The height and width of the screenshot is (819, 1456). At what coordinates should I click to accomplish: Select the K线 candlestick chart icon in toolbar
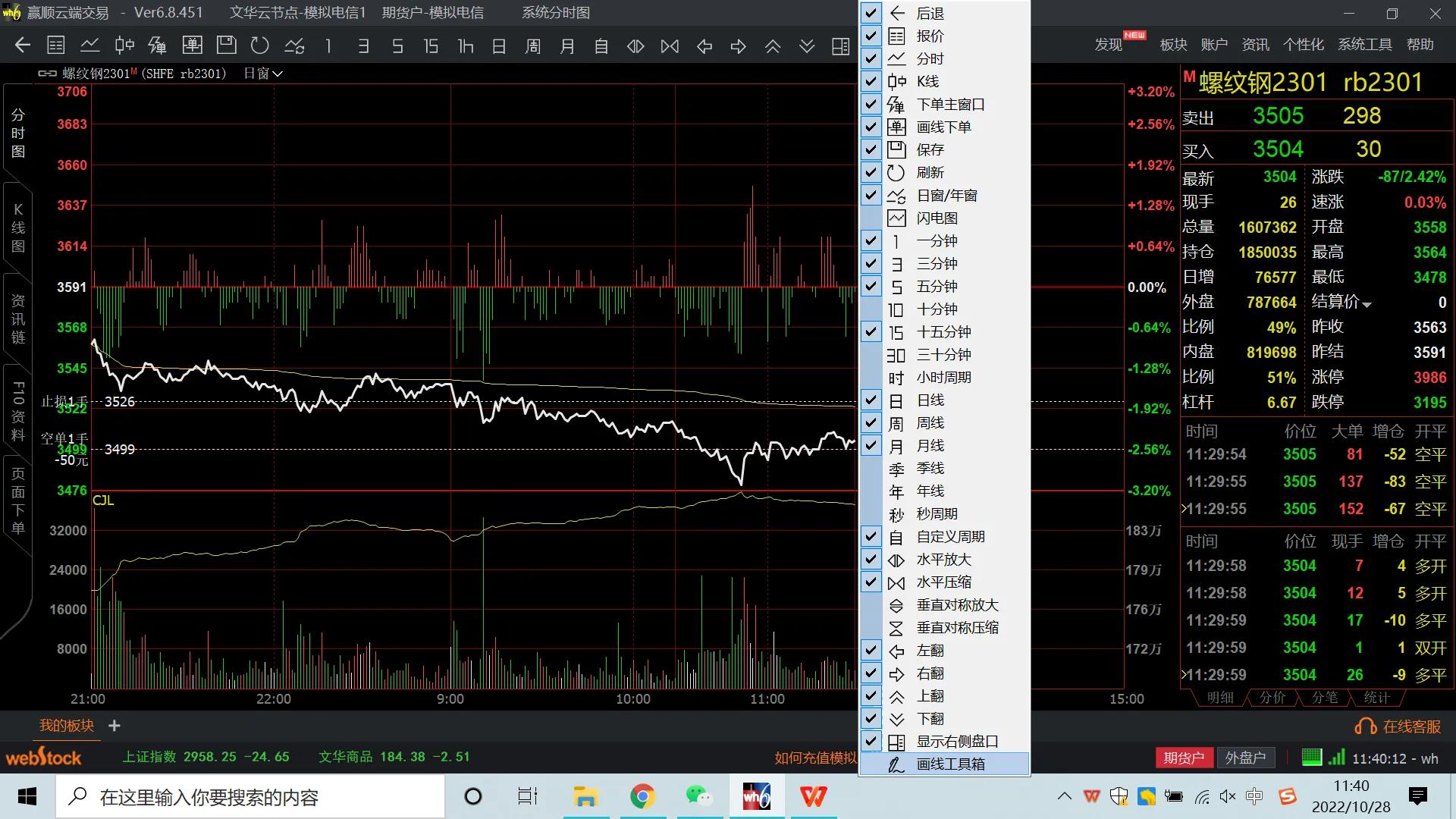click(x=124, y=45)
